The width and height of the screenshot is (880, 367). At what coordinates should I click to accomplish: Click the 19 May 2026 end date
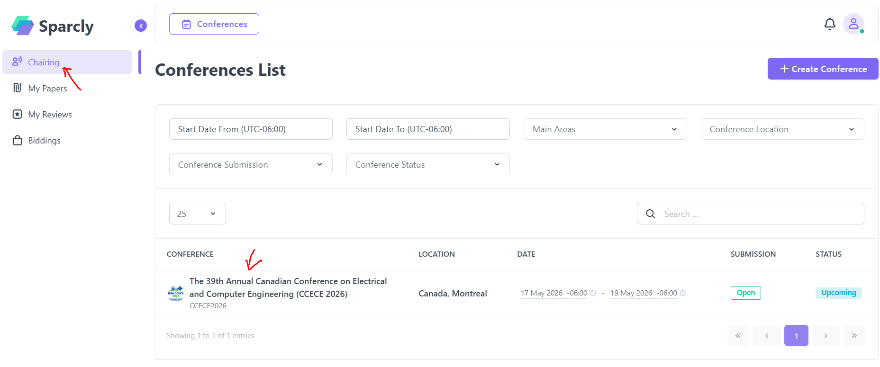pos(644,293)
